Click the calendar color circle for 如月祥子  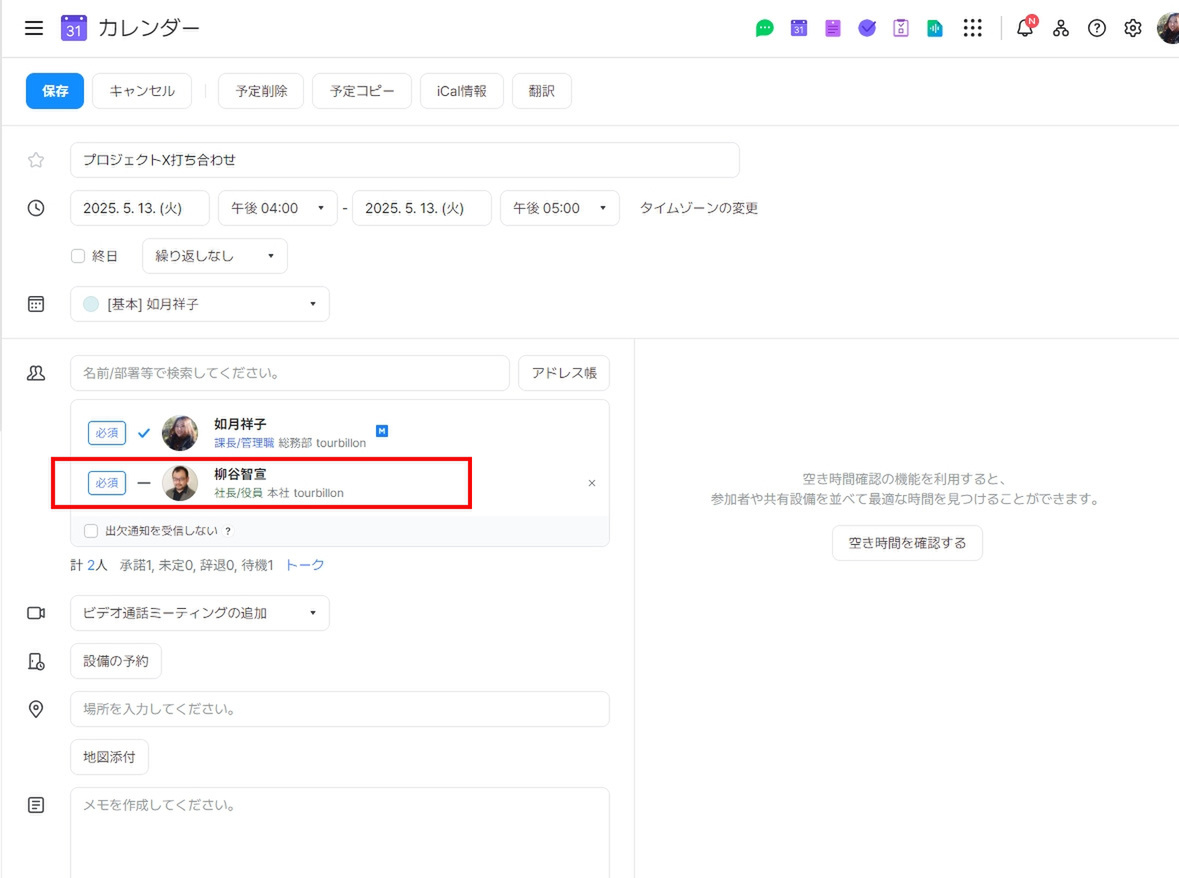point(91,304)
